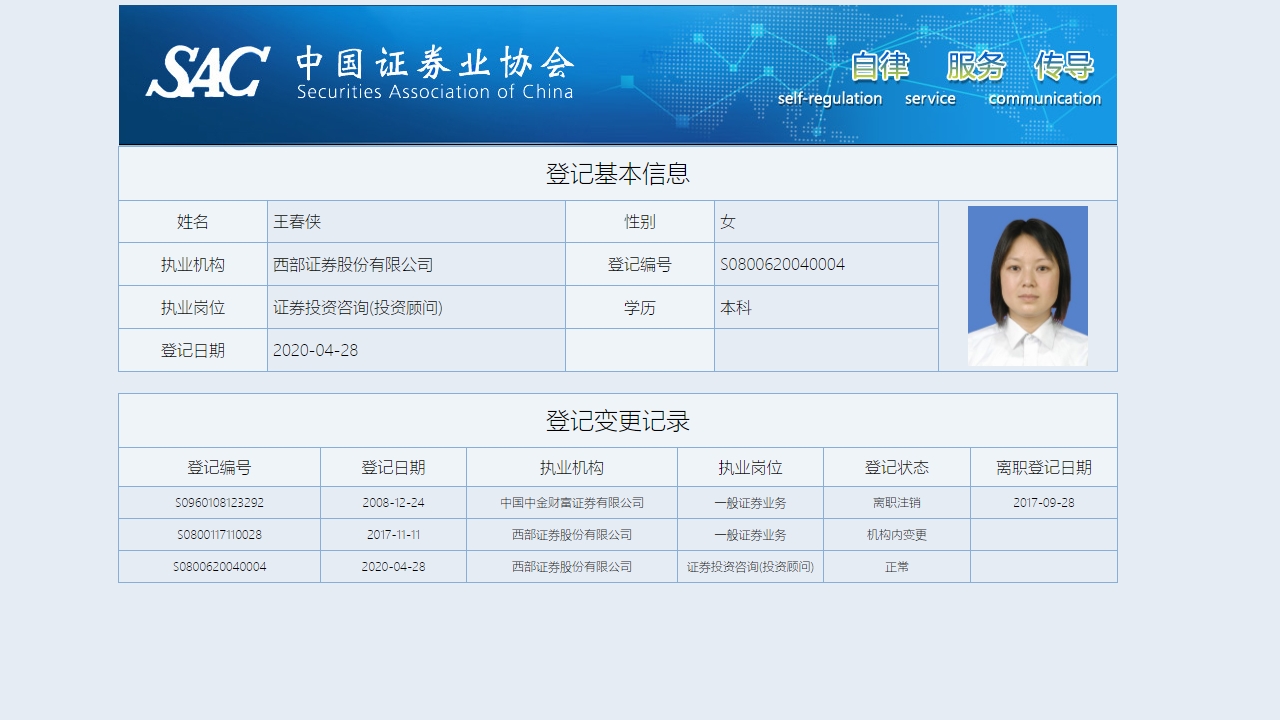
Task: Select record number S0960108123292
Action: [x=219, y=503]
